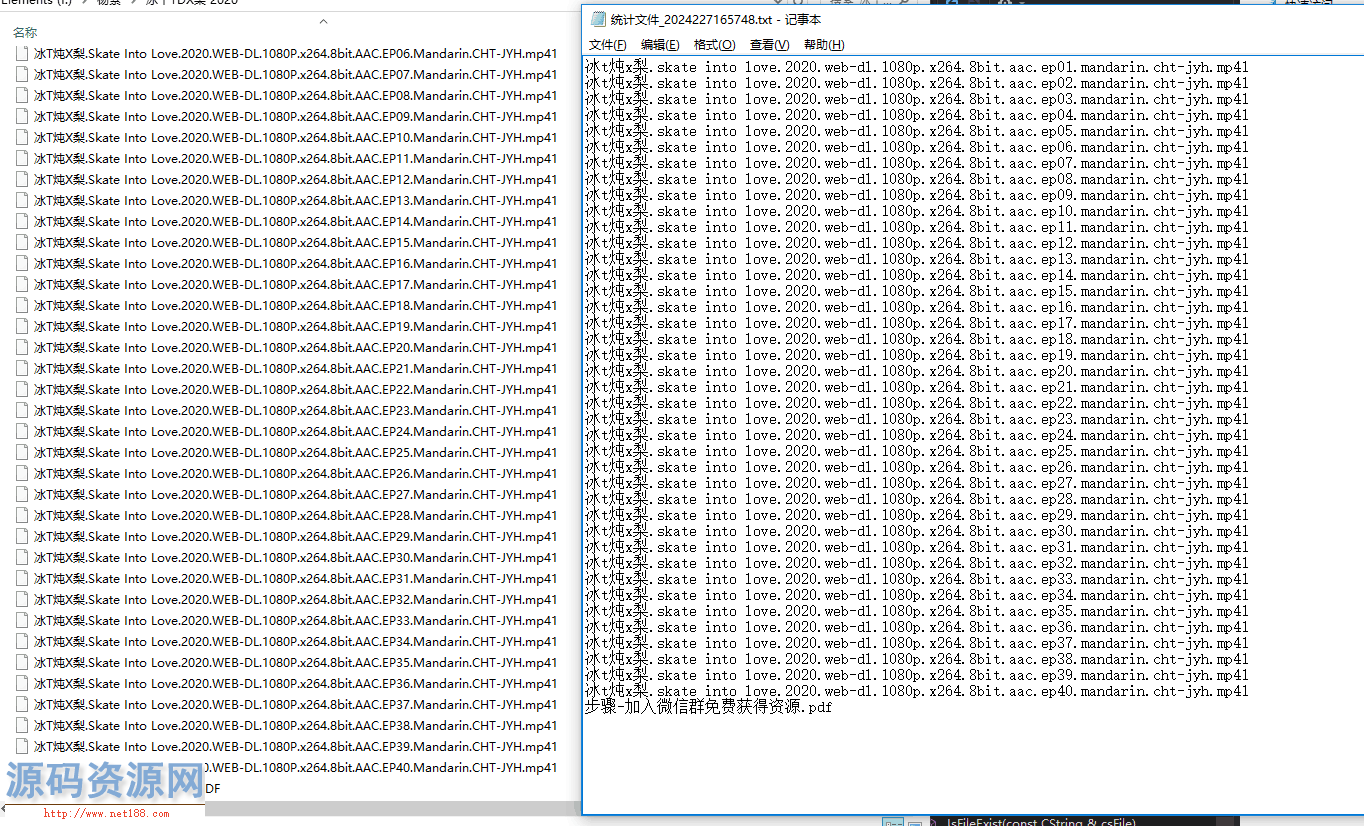Select the EP09 file name in Explorer
The width and height of the screenshot is (1364, 826).
click(296, 116)
